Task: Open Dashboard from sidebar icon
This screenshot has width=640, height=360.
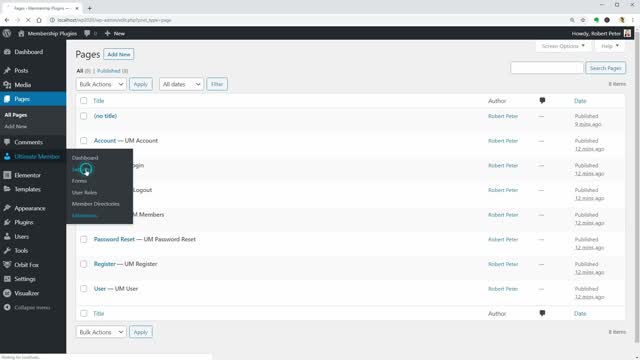Action: click(7, 52)
